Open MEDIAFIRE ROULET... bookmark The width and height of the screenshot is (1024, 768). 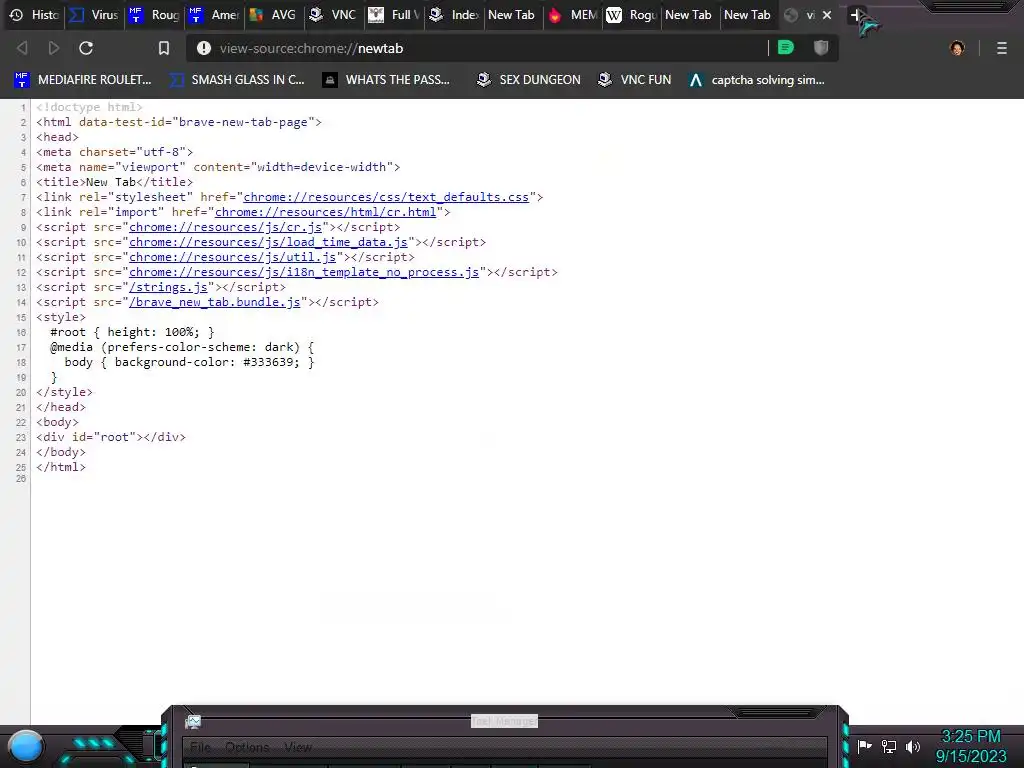(83, 80)
